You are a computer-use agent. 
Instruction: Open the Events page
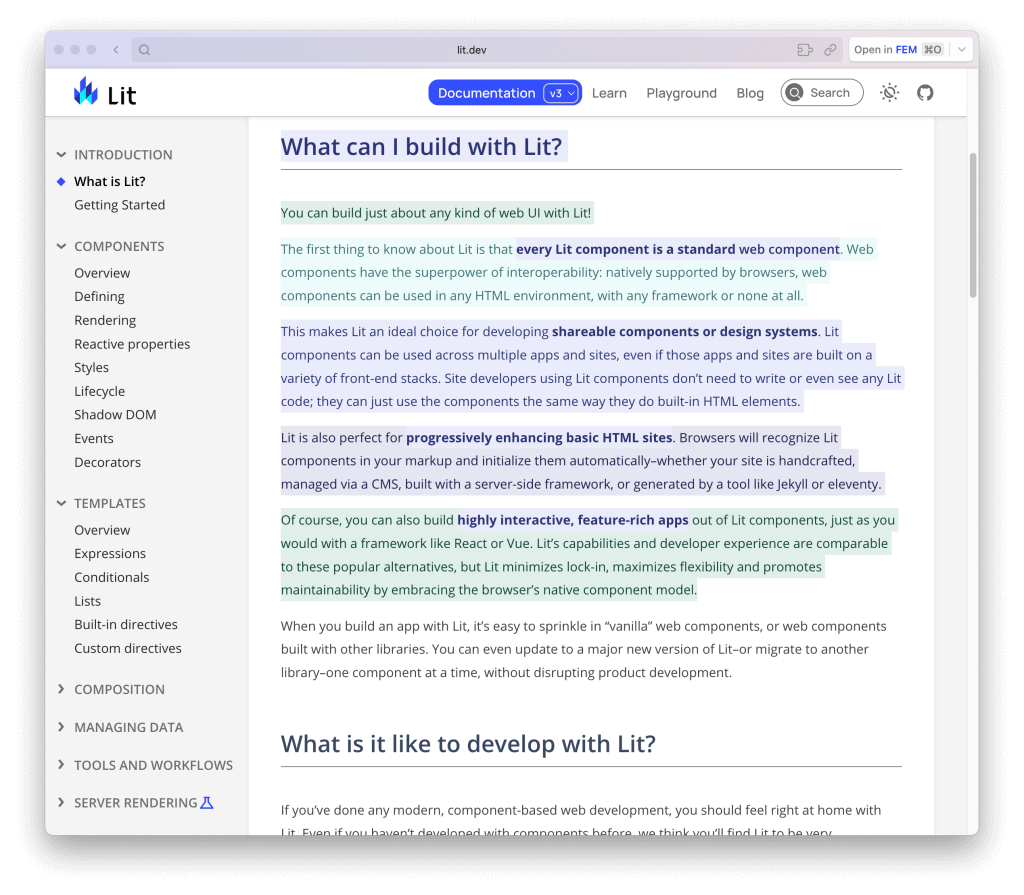click(x=93, y=438)
